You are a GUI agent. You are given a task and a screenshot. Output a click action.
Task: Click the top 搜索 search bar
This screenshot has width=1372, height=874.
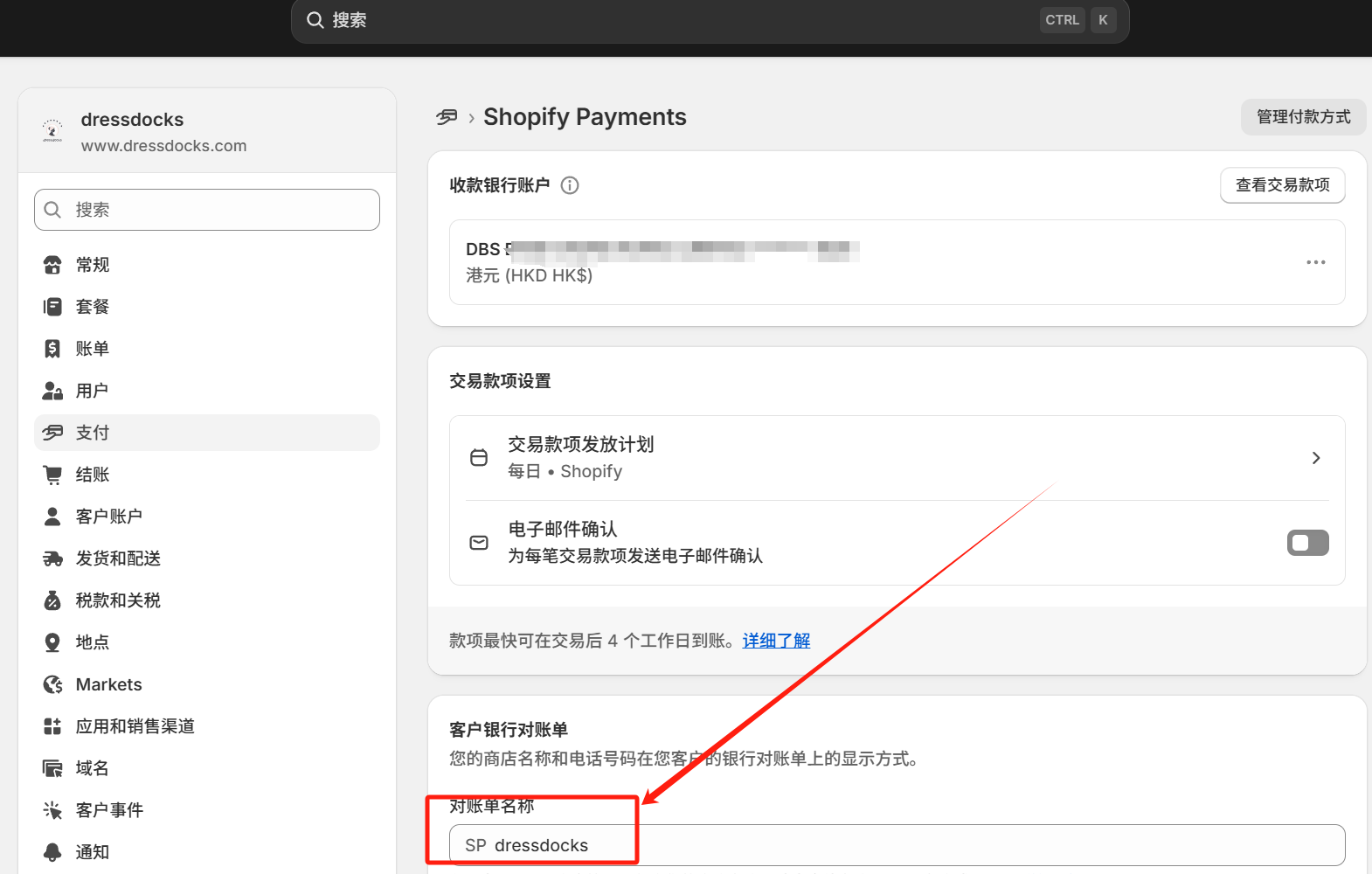[710, 20]
